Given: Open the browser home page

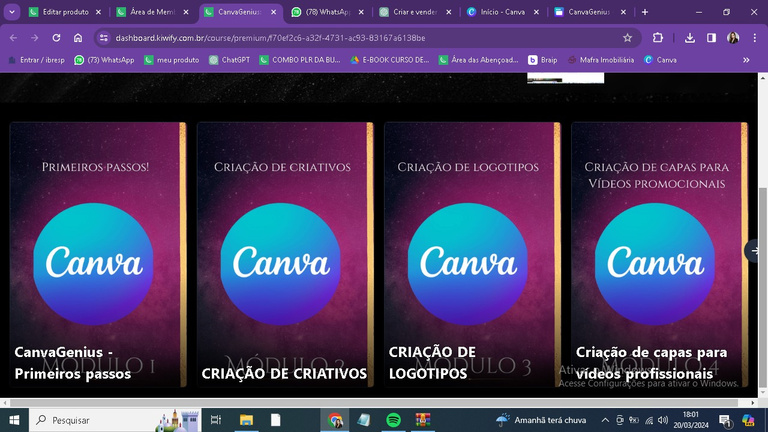Looking at the screenshot, I should tap(78, 38).
